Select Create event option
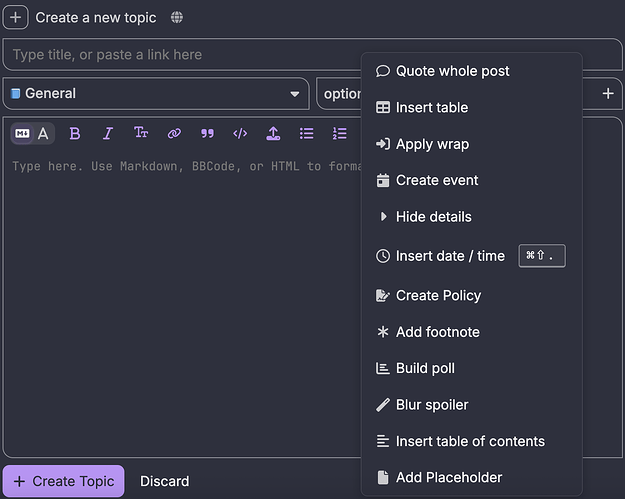 (x=472, y=181)
